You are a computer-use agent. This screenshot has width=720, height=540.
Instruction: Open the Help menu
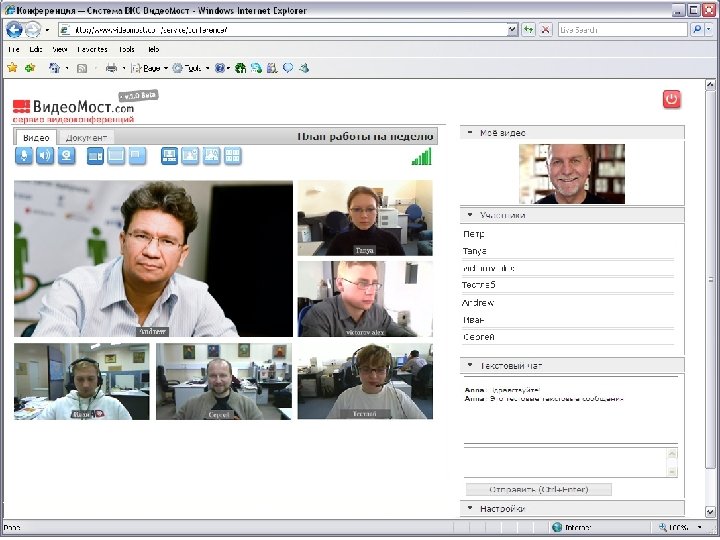tap(153, 49)
